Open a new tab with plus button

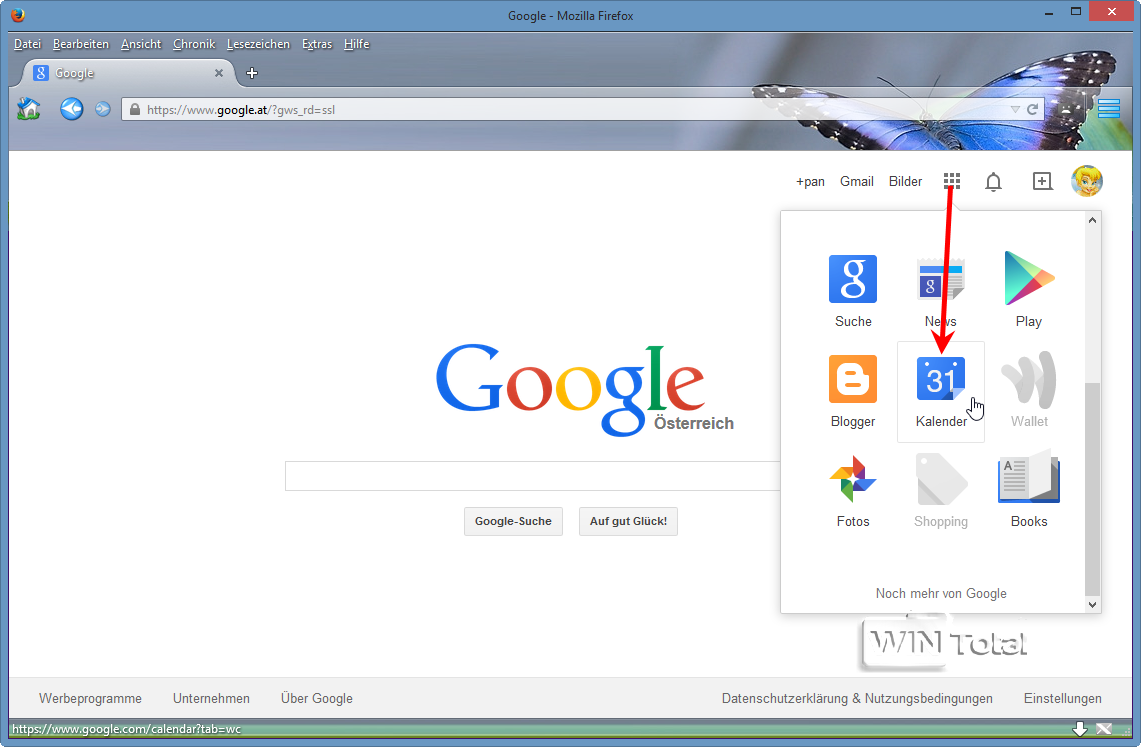point(252,73)
